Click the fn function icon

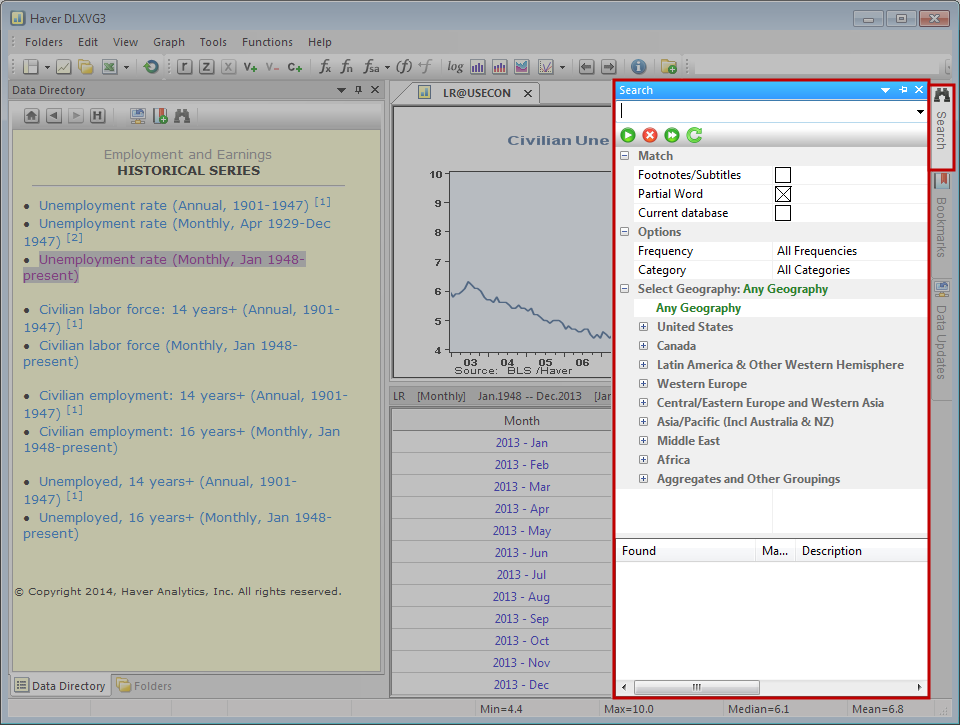click(347, 66)
